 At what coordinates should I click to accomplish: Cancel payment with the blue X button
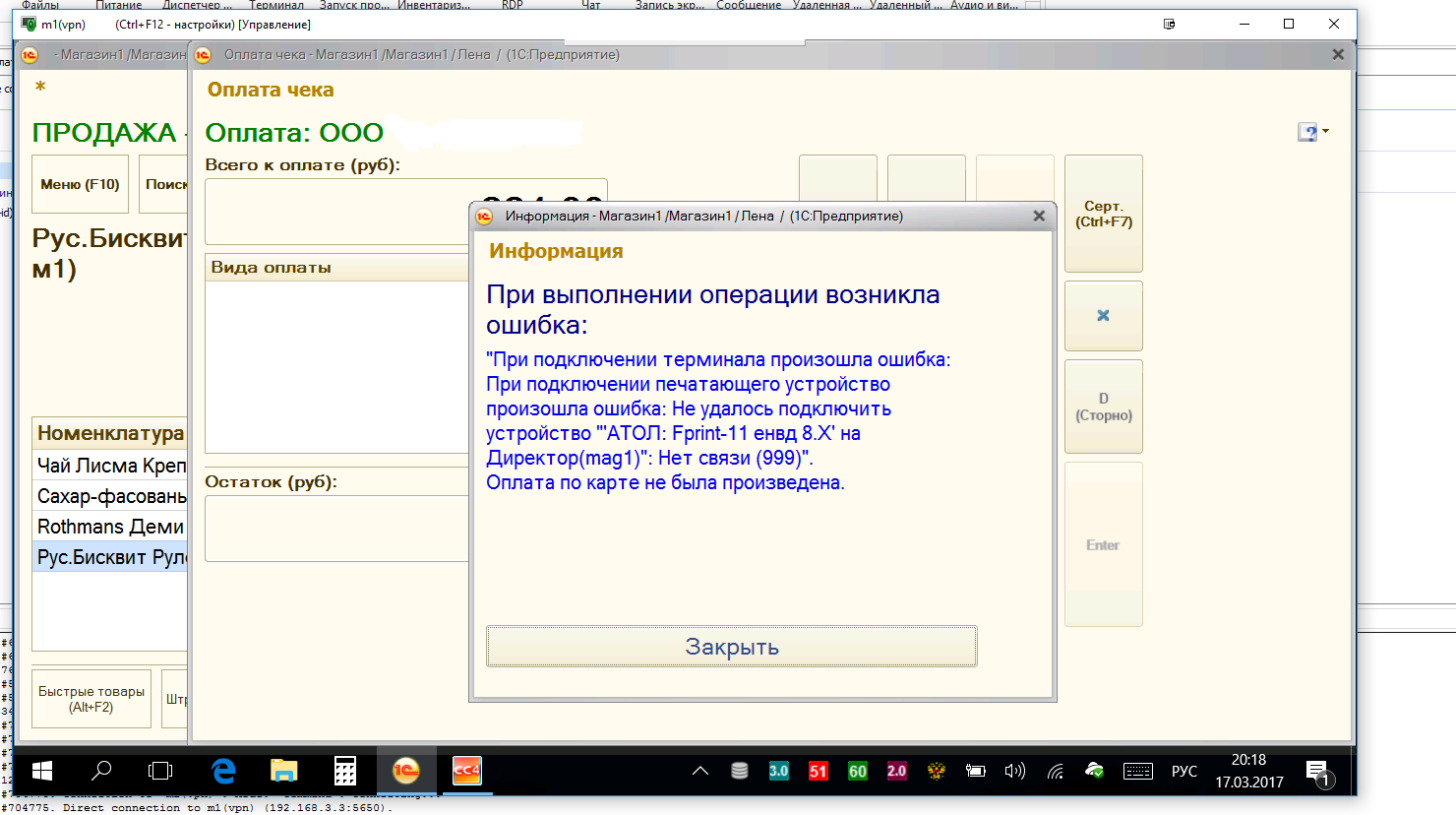(x=1103, y=315)
